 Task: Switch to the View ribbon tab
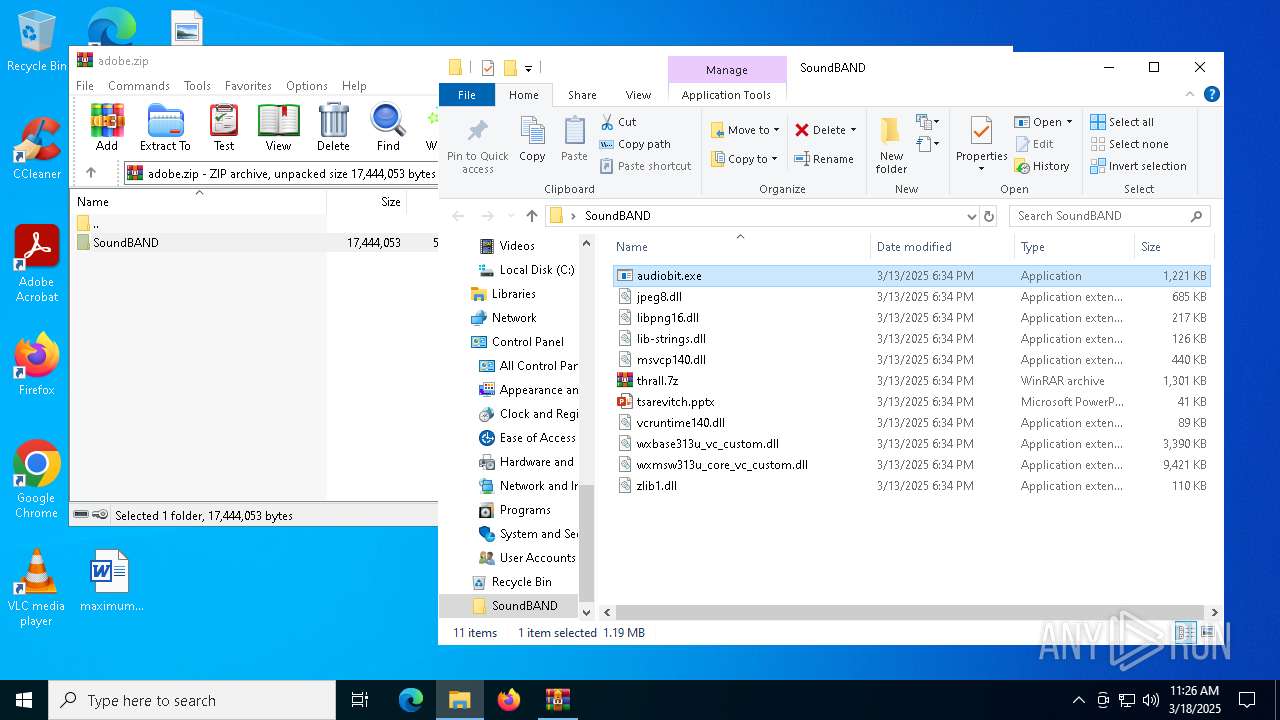[x=638, y=95]
